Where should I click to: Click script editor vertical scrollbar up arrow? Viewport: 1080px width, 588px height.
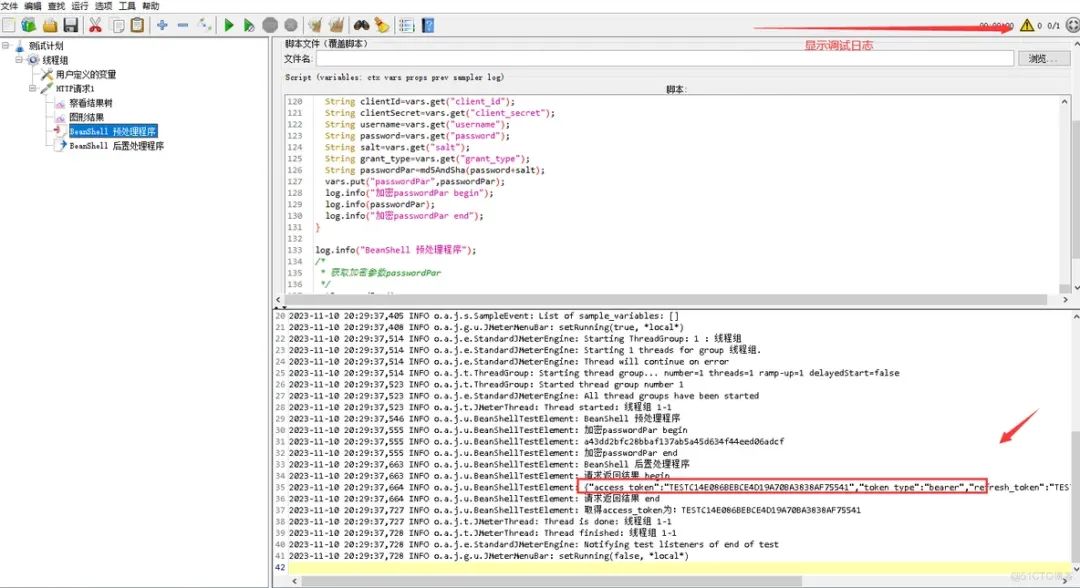pyautogui.click(x=1065, y=101)
